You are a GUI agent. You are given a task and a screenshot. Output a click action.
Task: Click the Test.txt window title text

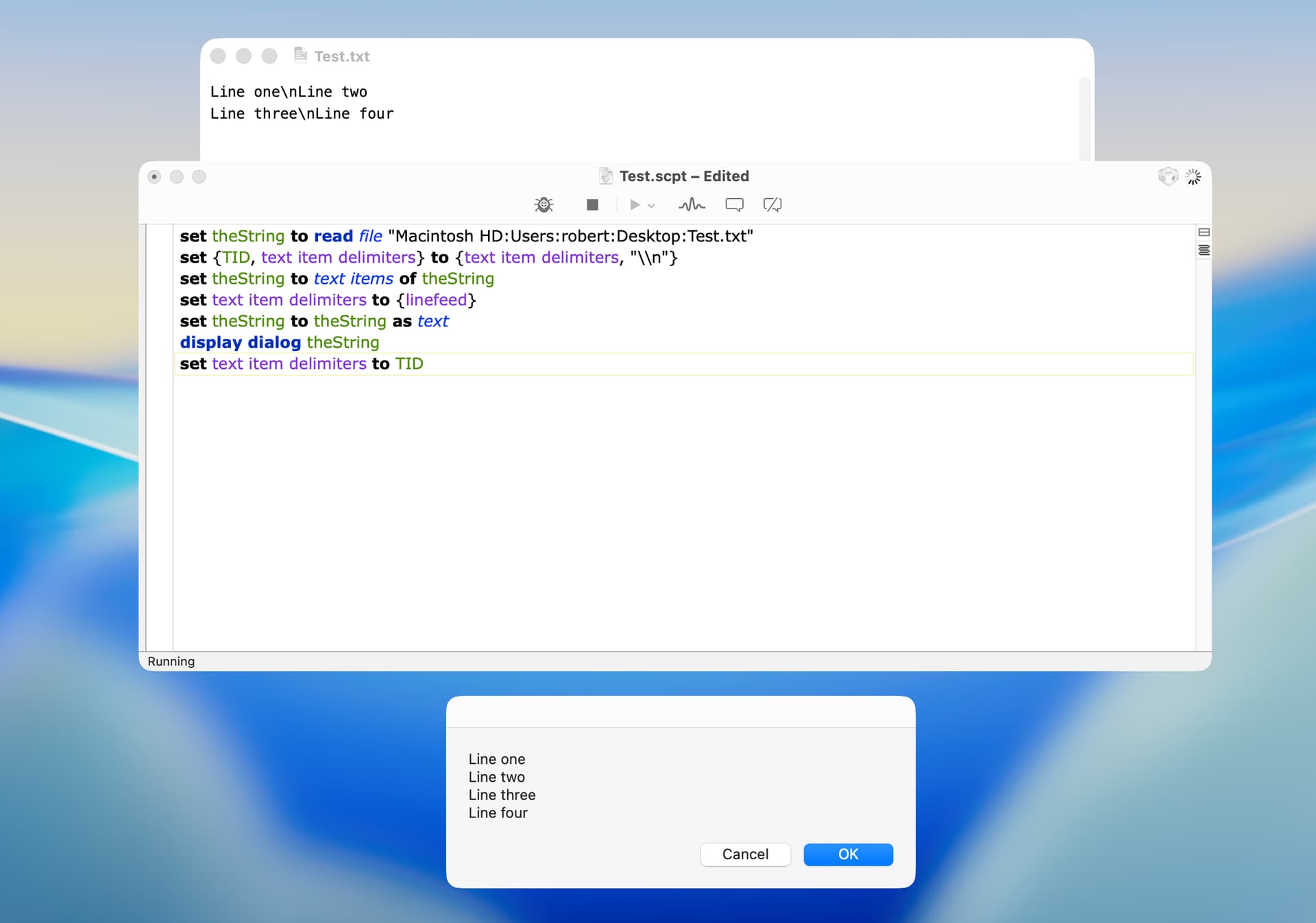click(342, 56)
